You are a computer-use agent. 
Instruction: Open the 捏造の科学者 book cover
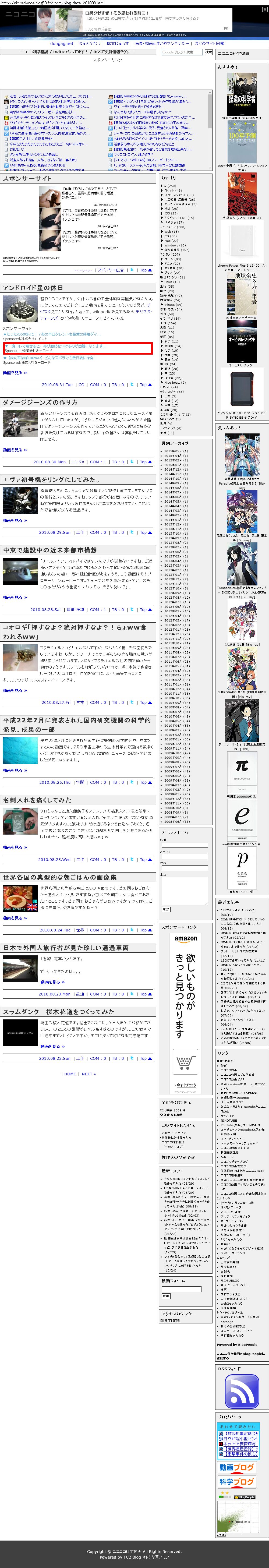(242, 94)
